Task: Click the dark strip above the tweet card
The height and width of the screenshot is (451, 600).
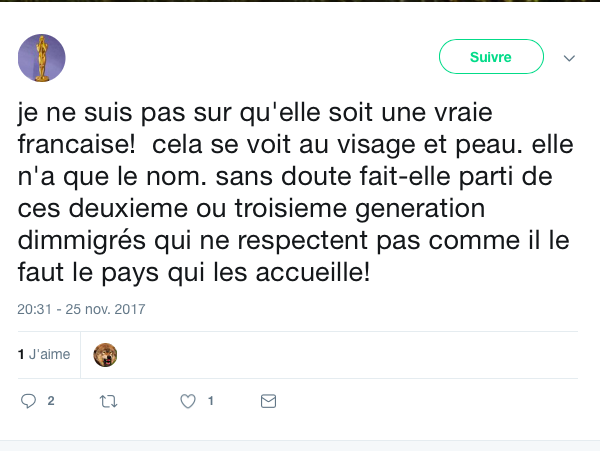Action: [x=300, y=1]
